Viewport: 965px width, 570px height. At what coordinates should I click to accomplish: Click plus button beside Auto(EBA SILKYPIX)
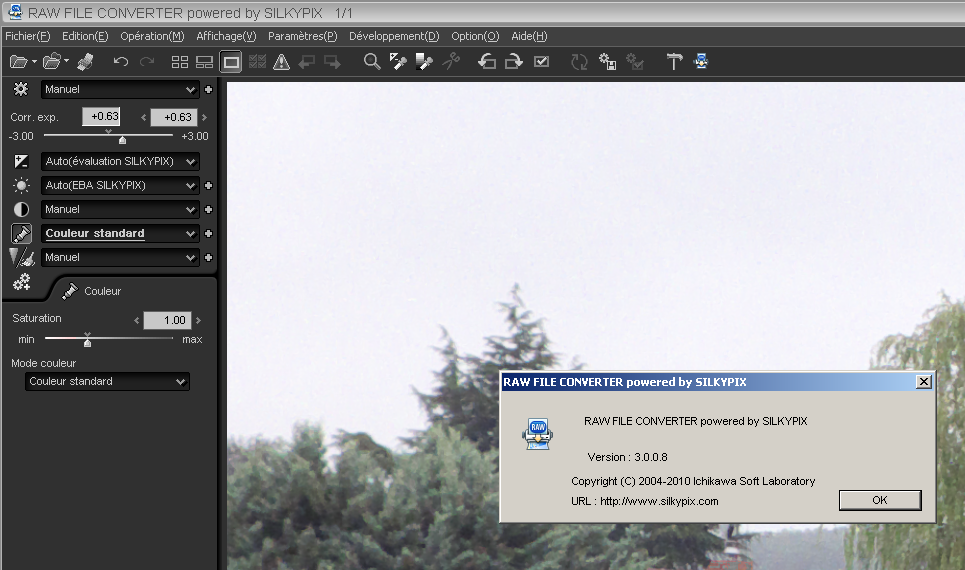pyautogui.click(x=209, y=185)
